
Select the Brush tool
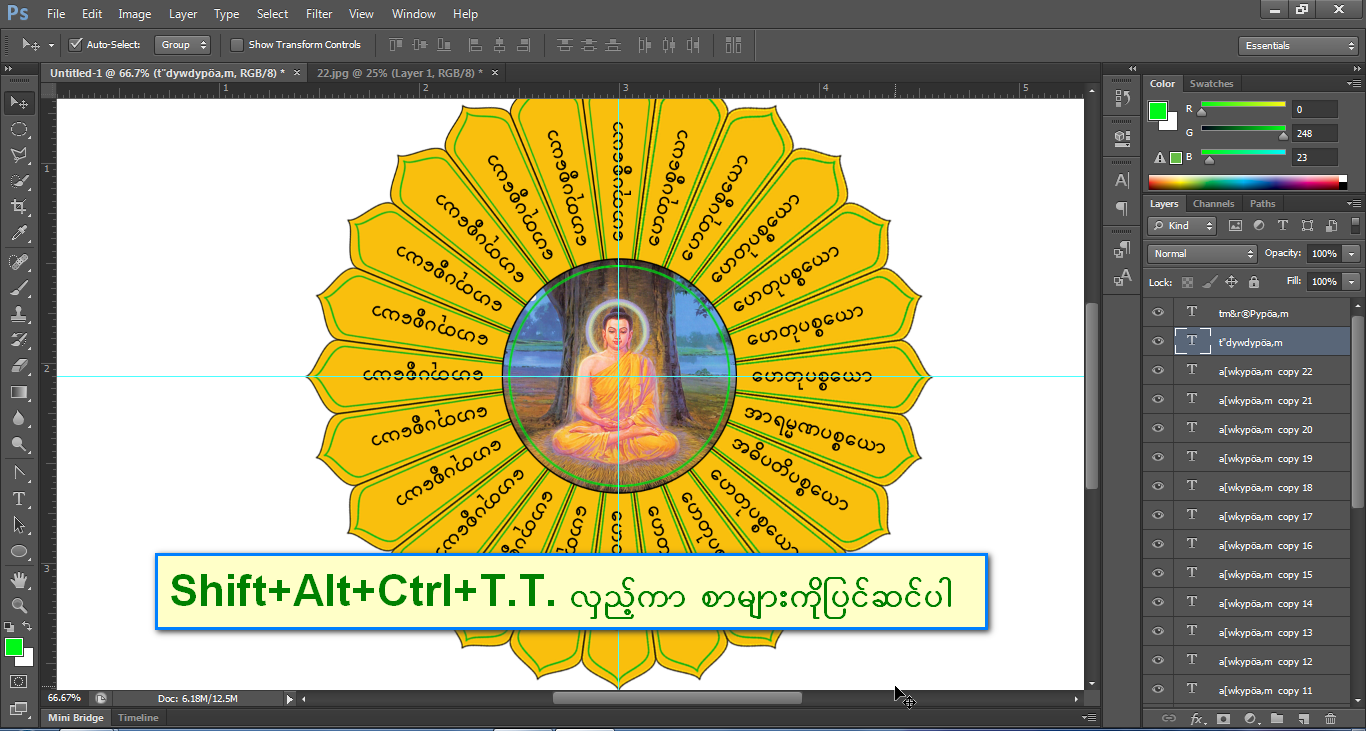pyautogui.click(x=19, y=288)
